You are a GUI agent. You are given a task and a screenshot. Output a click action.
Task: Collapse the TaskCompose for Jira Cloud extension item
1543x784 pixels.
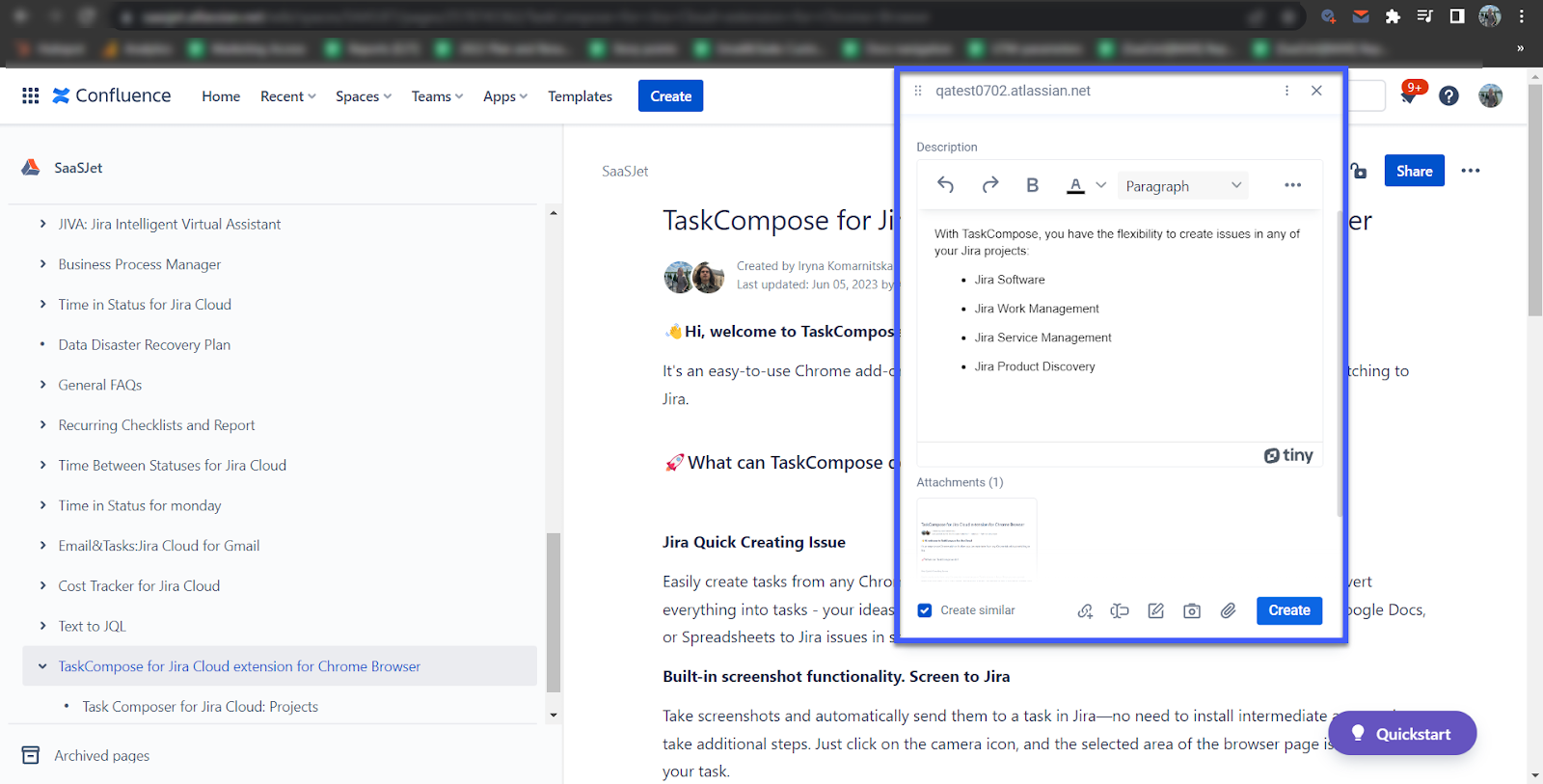click(x=42, y=666)
